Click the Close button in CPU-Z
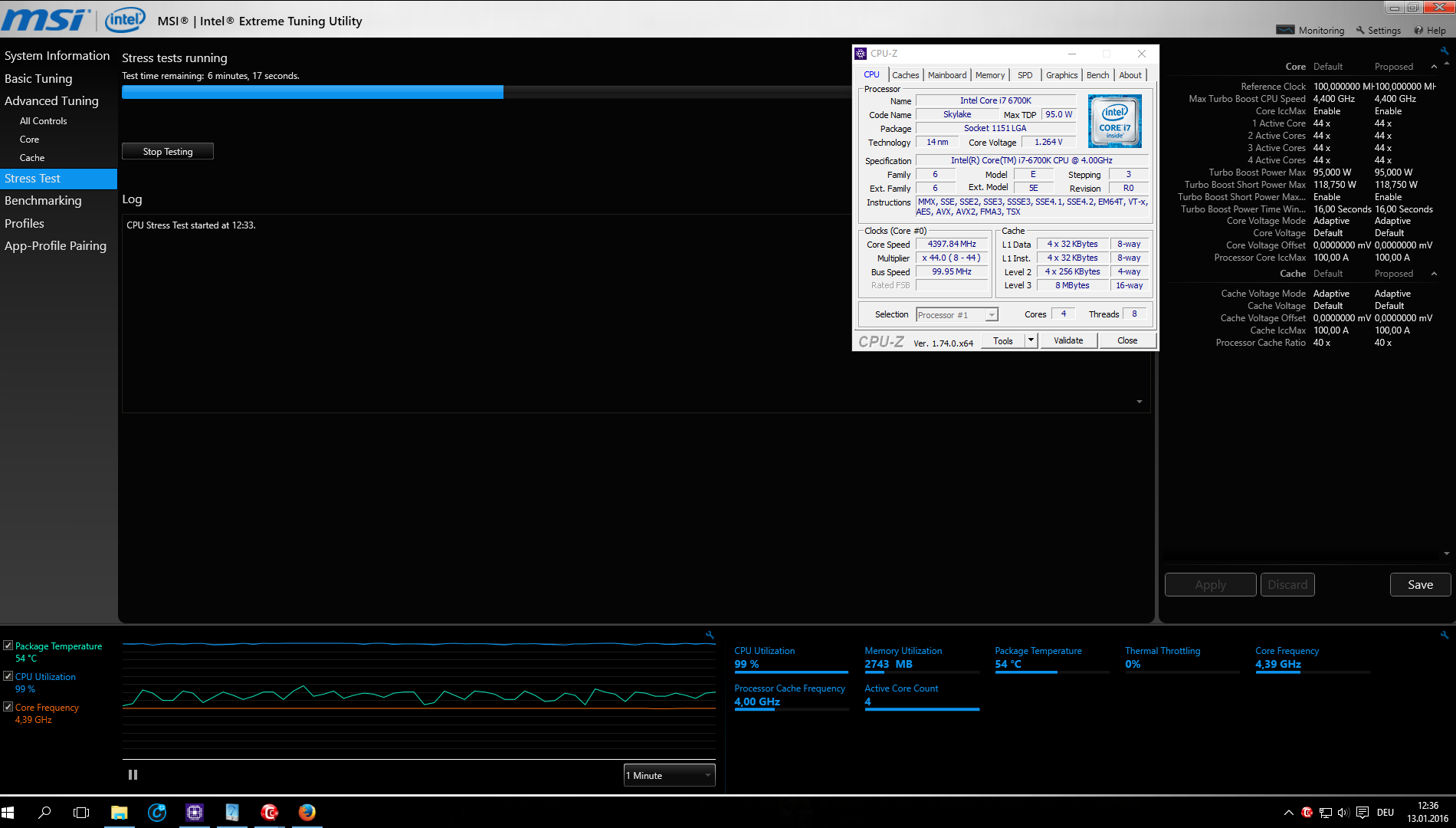 point(1127,340)
